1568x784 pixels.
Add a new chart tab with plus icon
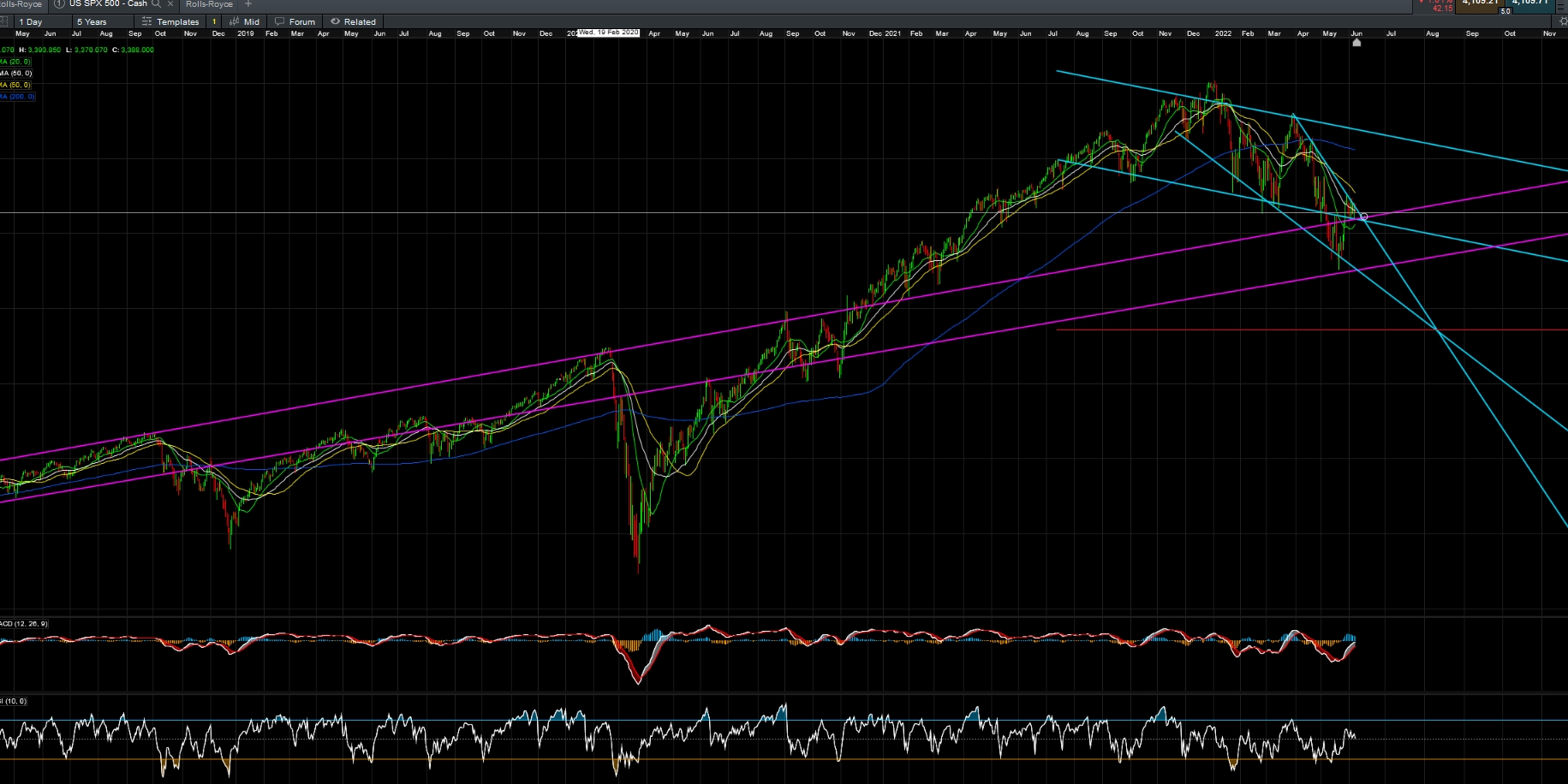248,4
